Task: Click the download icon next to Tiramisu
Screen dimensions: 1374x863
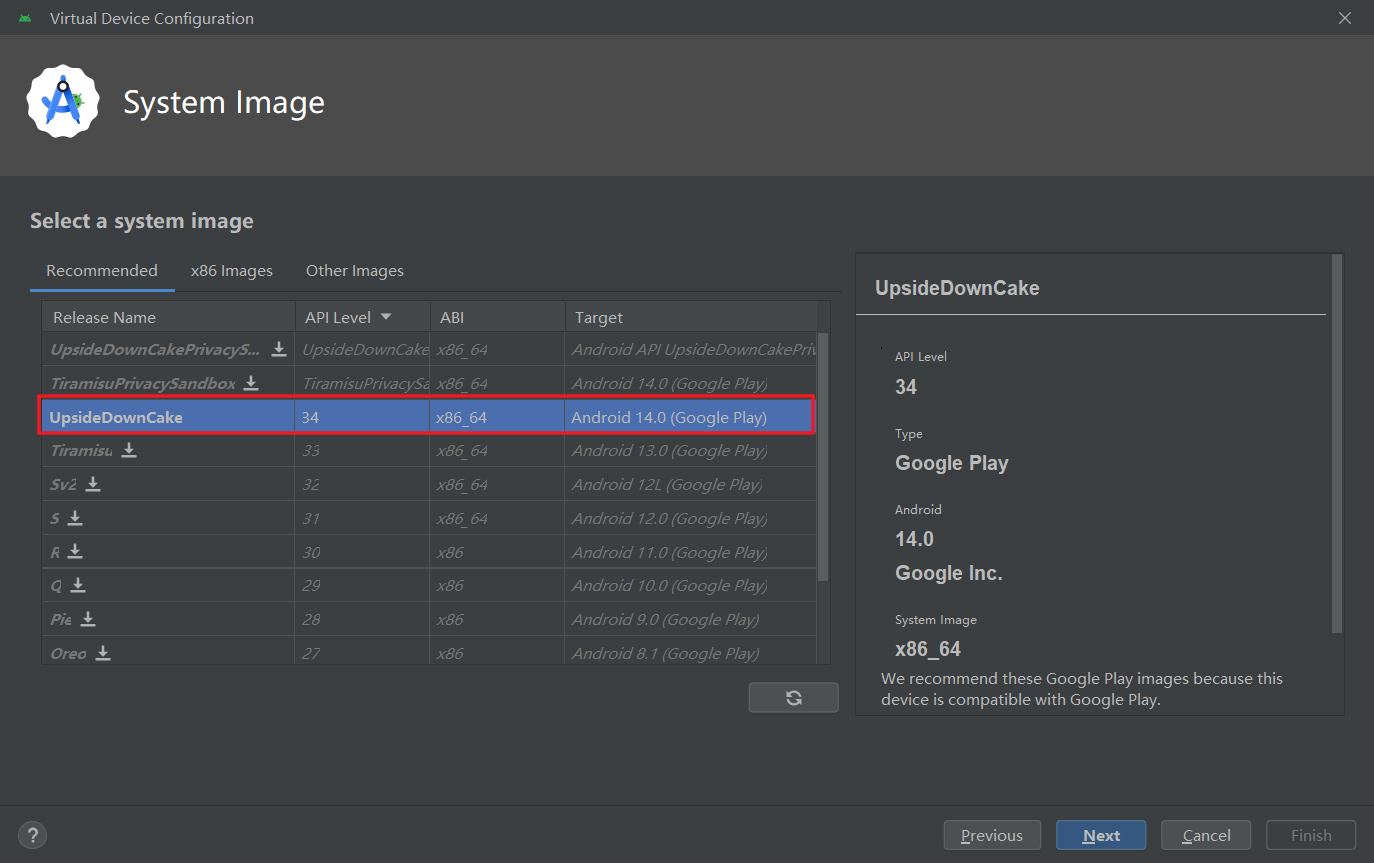Action: point(129,450)
